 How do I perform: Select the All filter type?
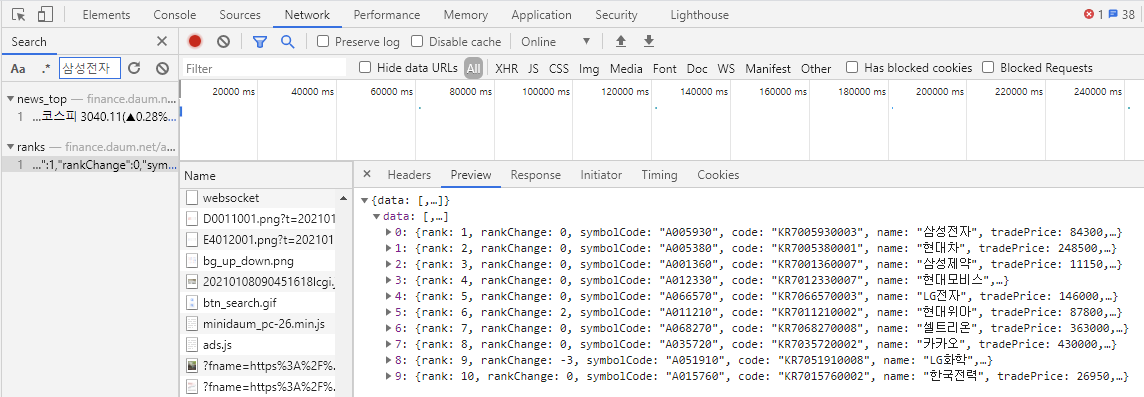[x=474, y=69]
